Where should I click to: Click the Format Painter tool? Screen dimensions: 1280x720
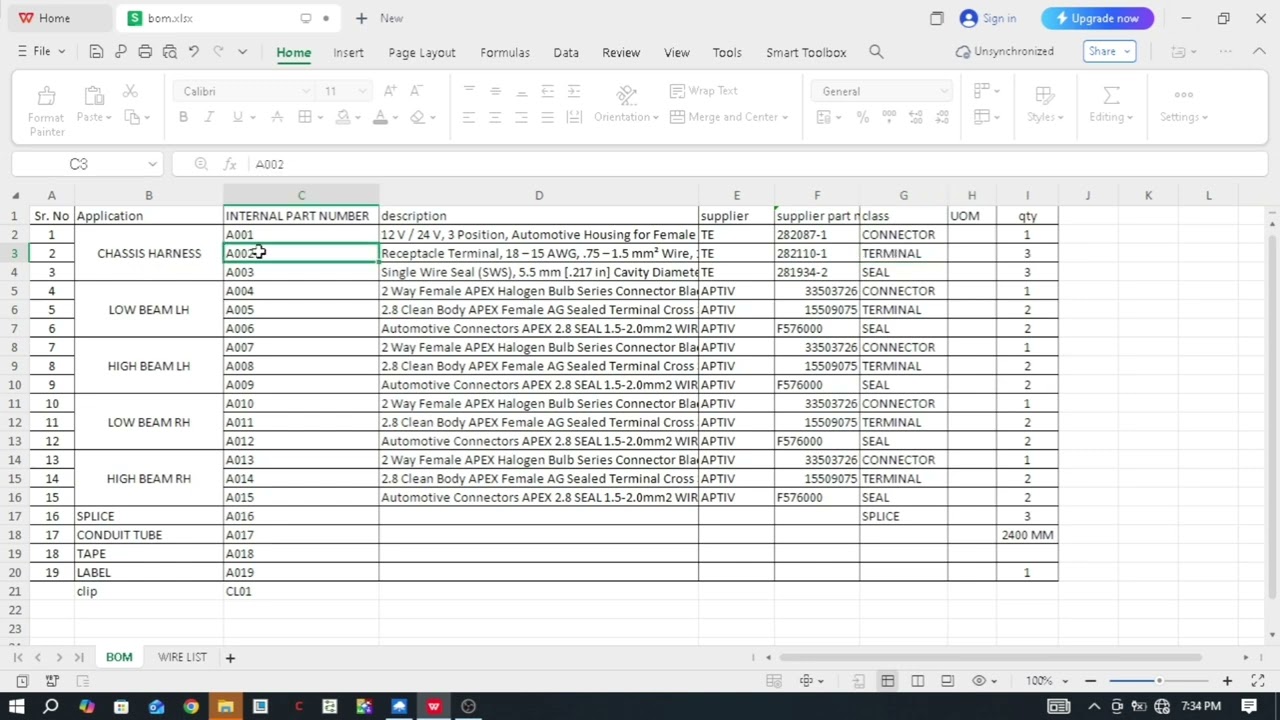pos(46,110)
